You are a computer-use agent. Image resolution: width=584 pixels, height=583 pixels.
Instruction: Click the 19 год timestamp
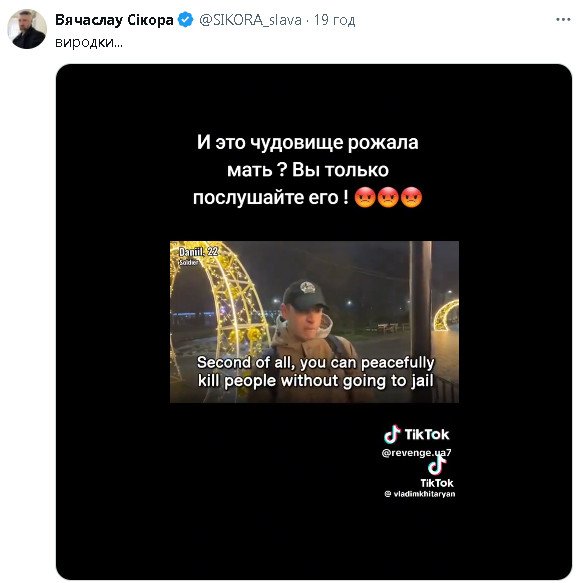click(x=334, y=20)
